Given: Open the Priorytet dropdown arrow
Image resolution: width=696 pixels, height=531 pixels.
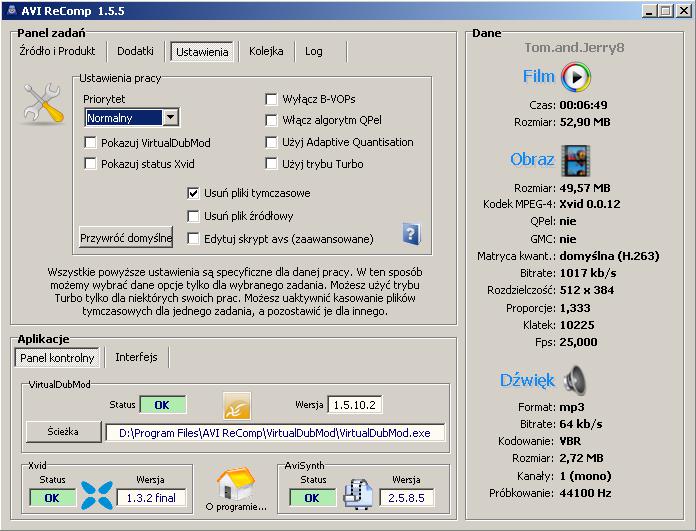Looking at the screenshot, I should (x=170, y=118).
